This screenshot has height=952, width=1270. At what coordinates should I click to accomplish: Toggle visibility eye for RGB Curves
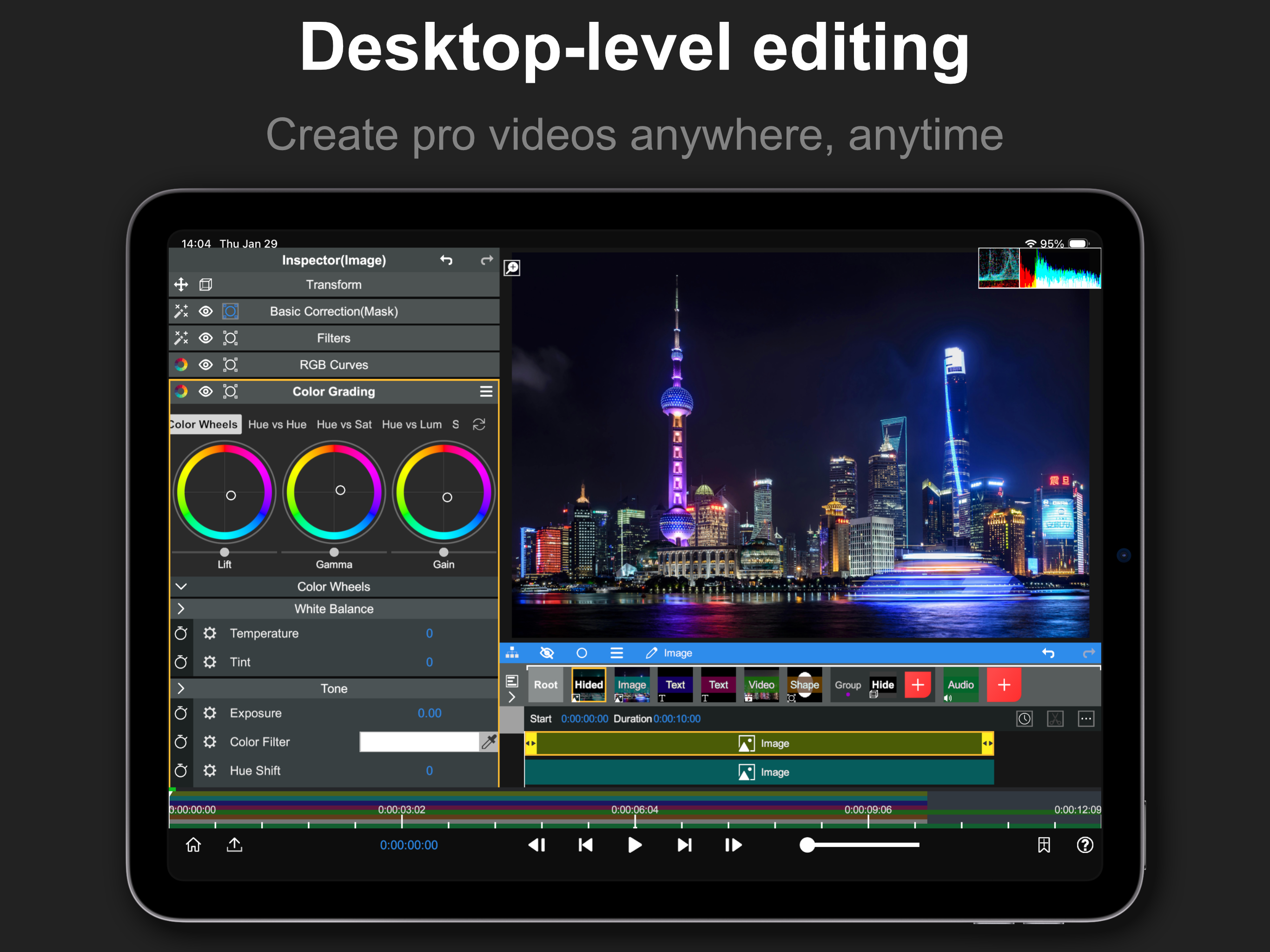[x=205, y=364]
